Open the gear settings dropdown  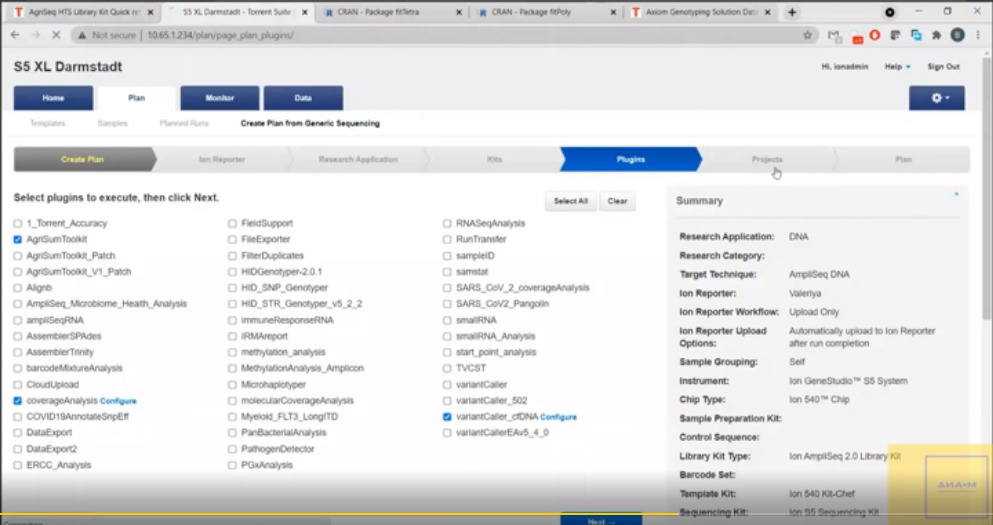[936, 98]
